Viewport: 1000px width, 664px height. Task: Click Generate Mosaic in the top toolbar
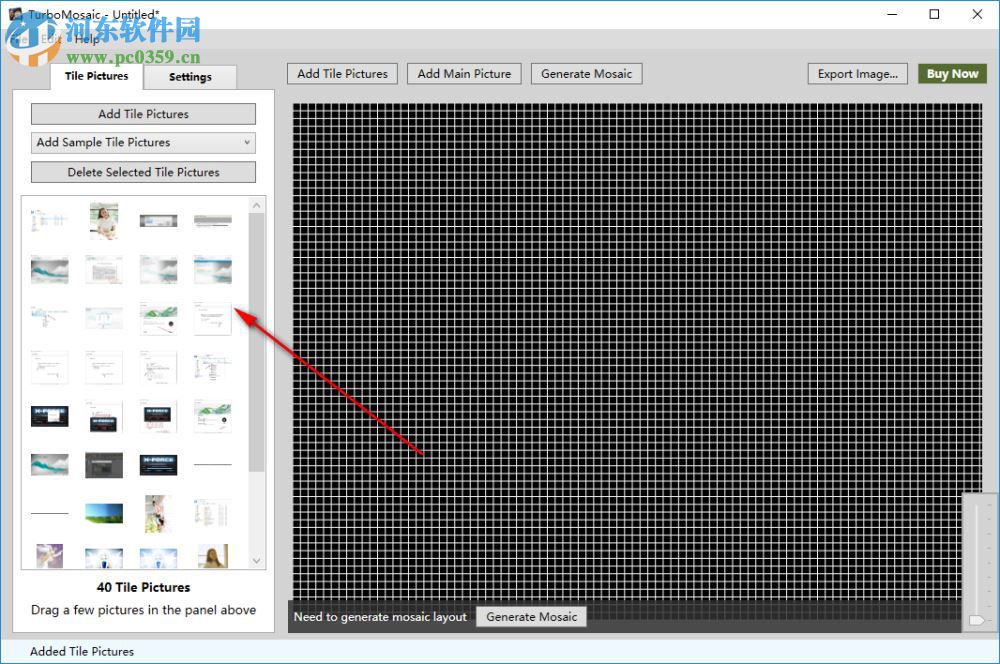[587, 74]
